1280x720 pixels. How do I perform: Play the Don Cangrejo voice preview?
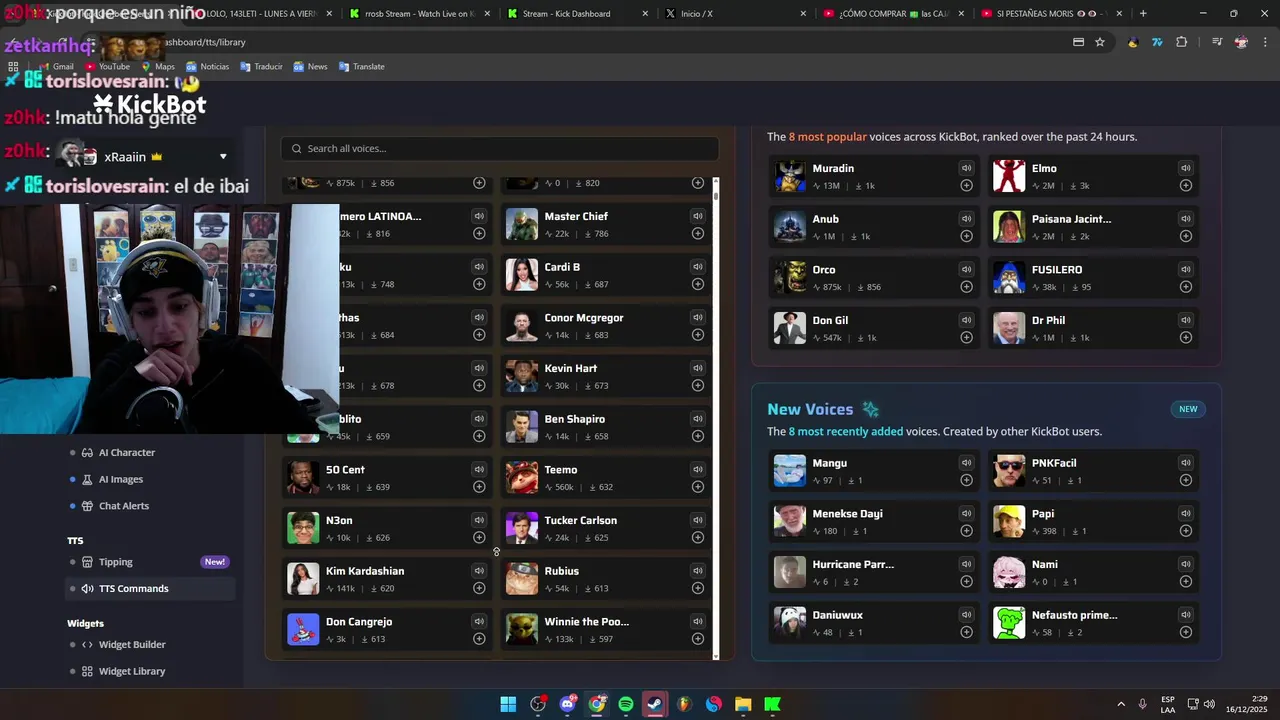pos(479,621)
